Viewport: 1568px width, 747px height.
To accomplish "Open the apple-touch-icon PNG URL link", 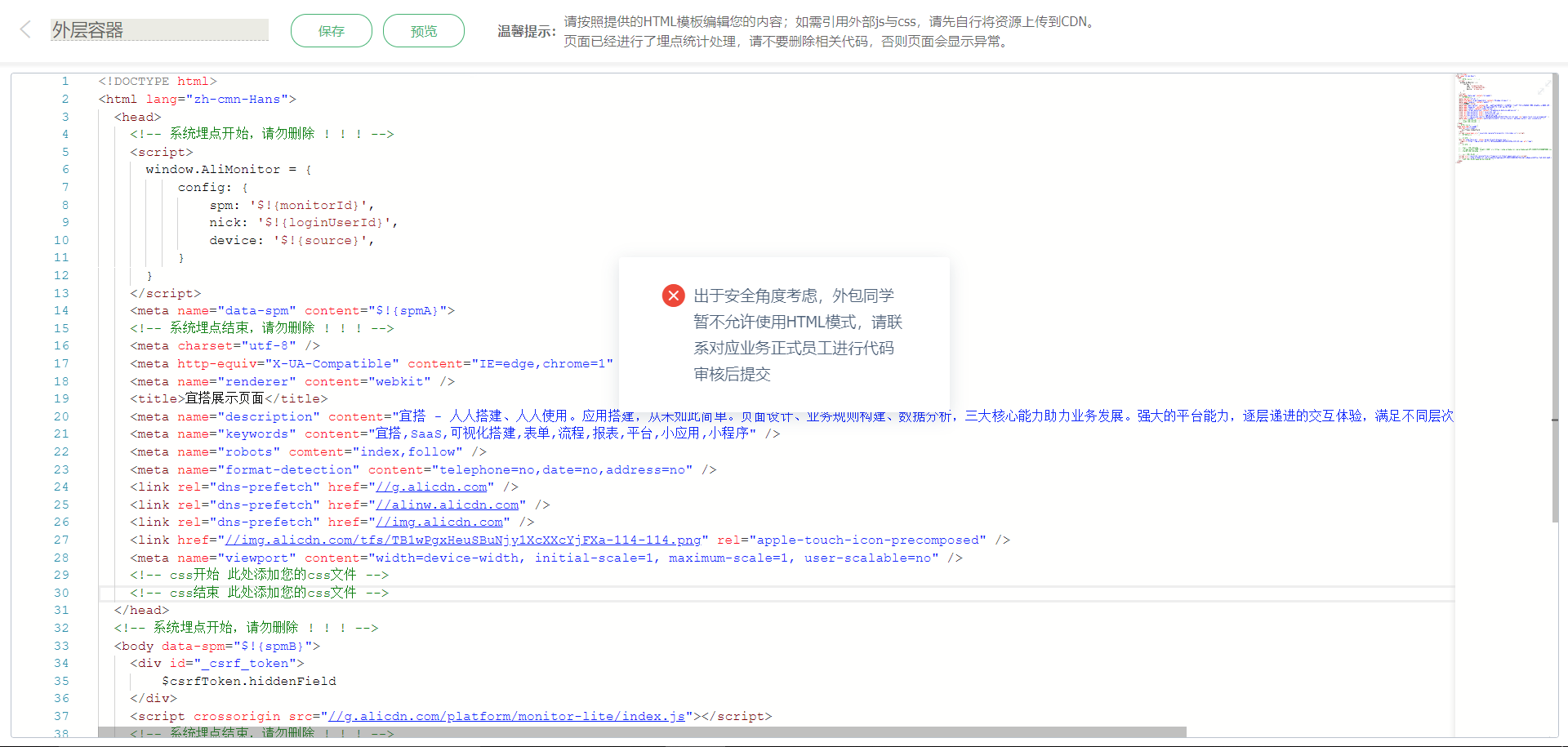I will (463, 540).
